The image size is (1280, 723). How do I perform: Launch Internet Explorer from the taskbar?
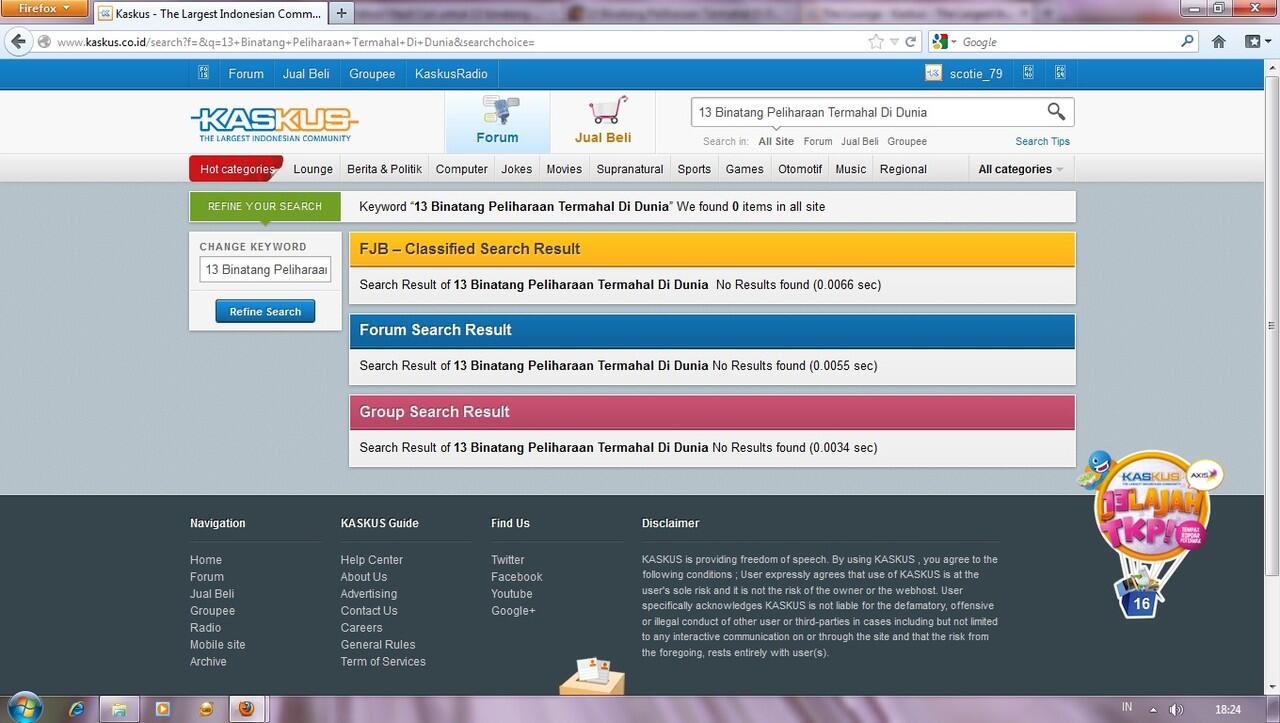[x=76, y=709]
